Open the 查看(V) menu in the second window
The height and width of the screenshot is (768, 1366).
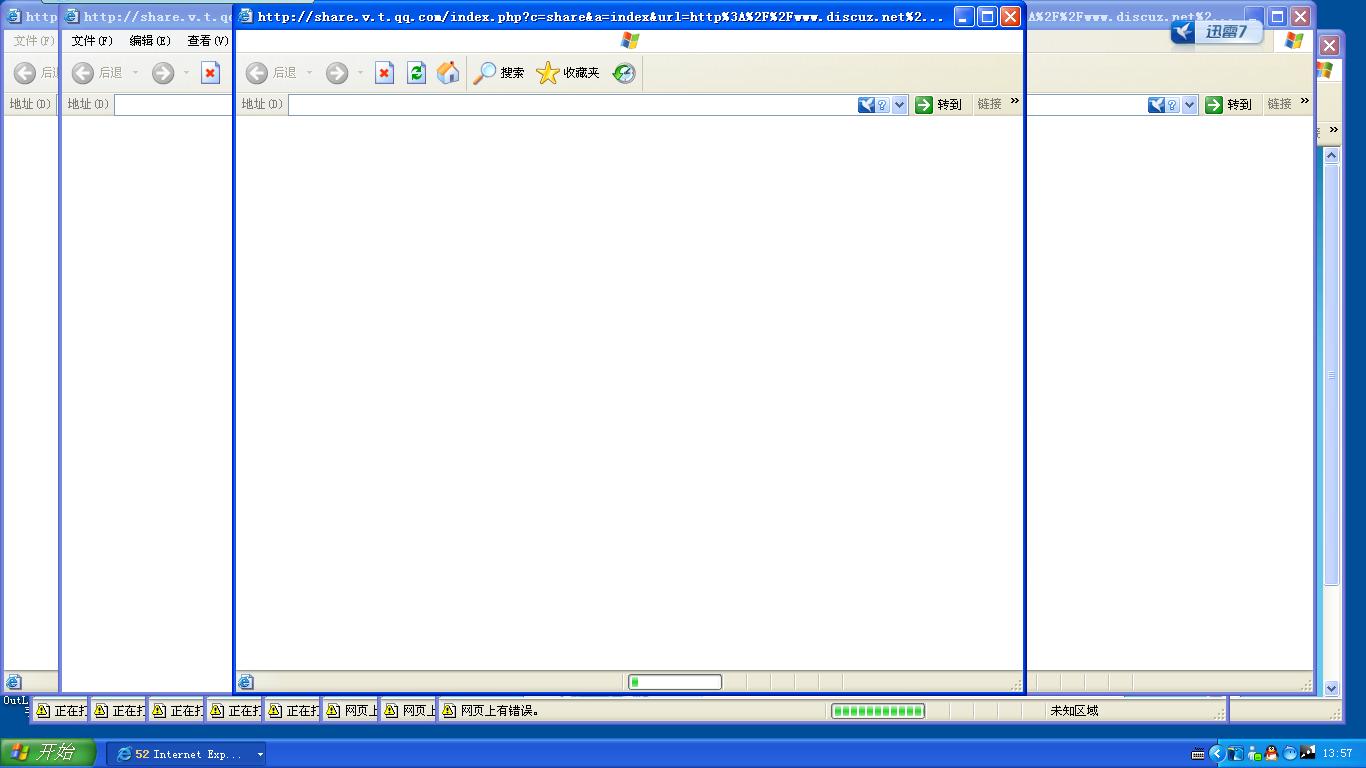pos(207,41)
